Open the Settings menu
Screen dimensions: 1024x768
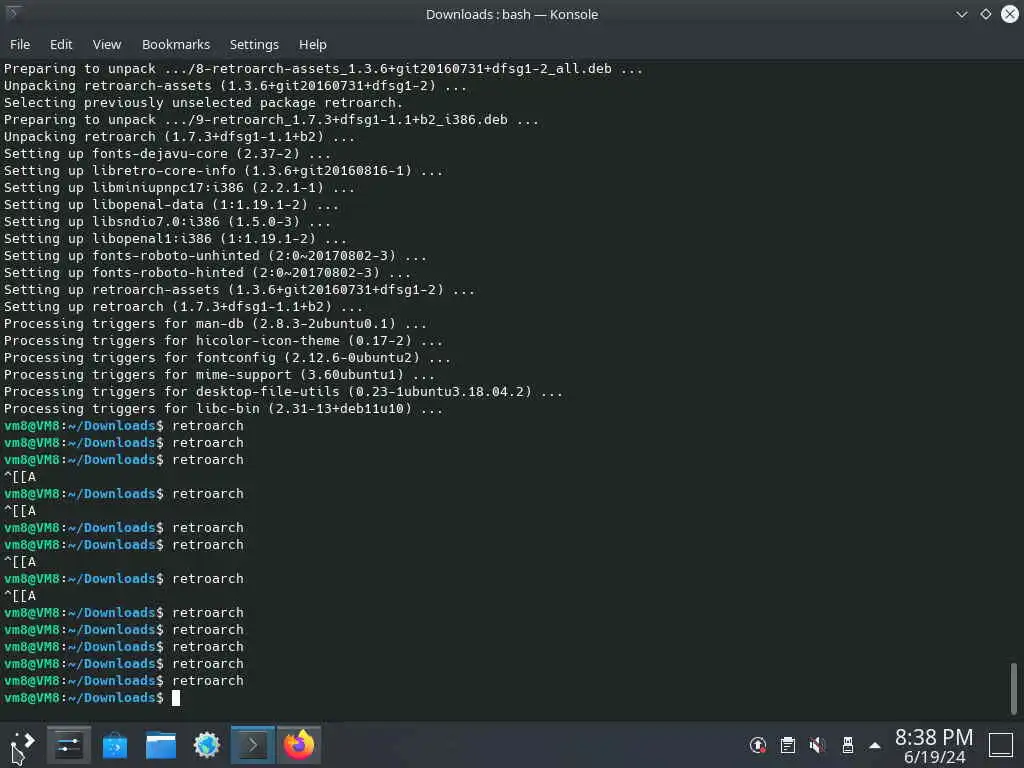point(254,44)
